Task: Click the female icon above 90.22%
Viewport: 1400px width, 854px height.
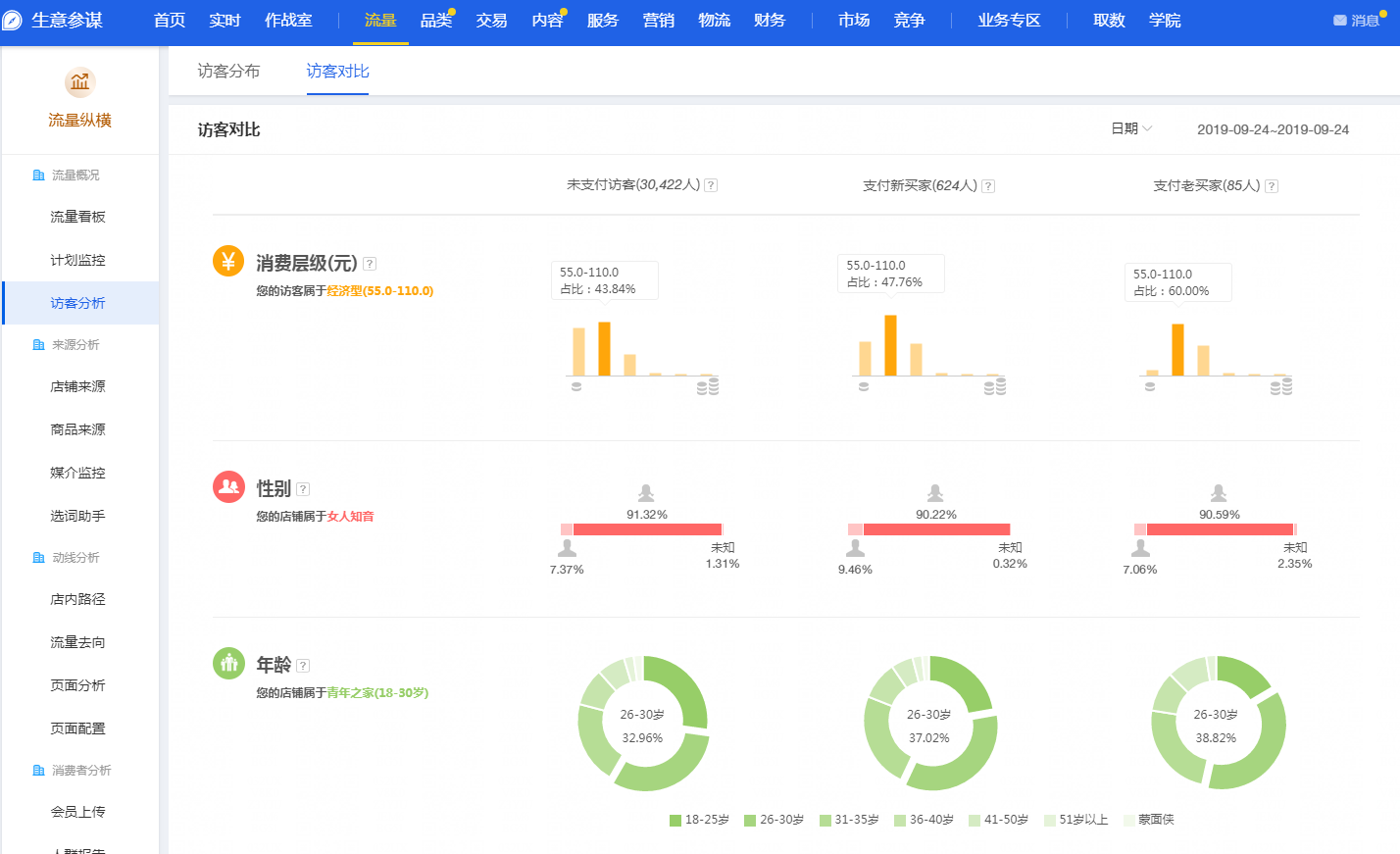Action: tap(935, 493)
